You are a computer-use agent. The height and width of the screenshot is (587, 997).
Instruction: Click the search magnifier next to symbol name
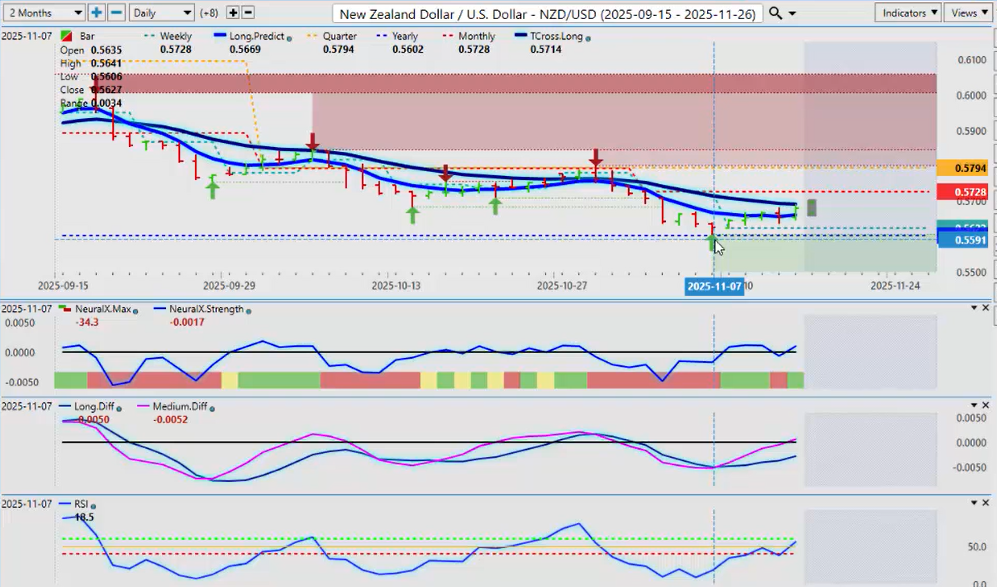(x=776, y=13)
